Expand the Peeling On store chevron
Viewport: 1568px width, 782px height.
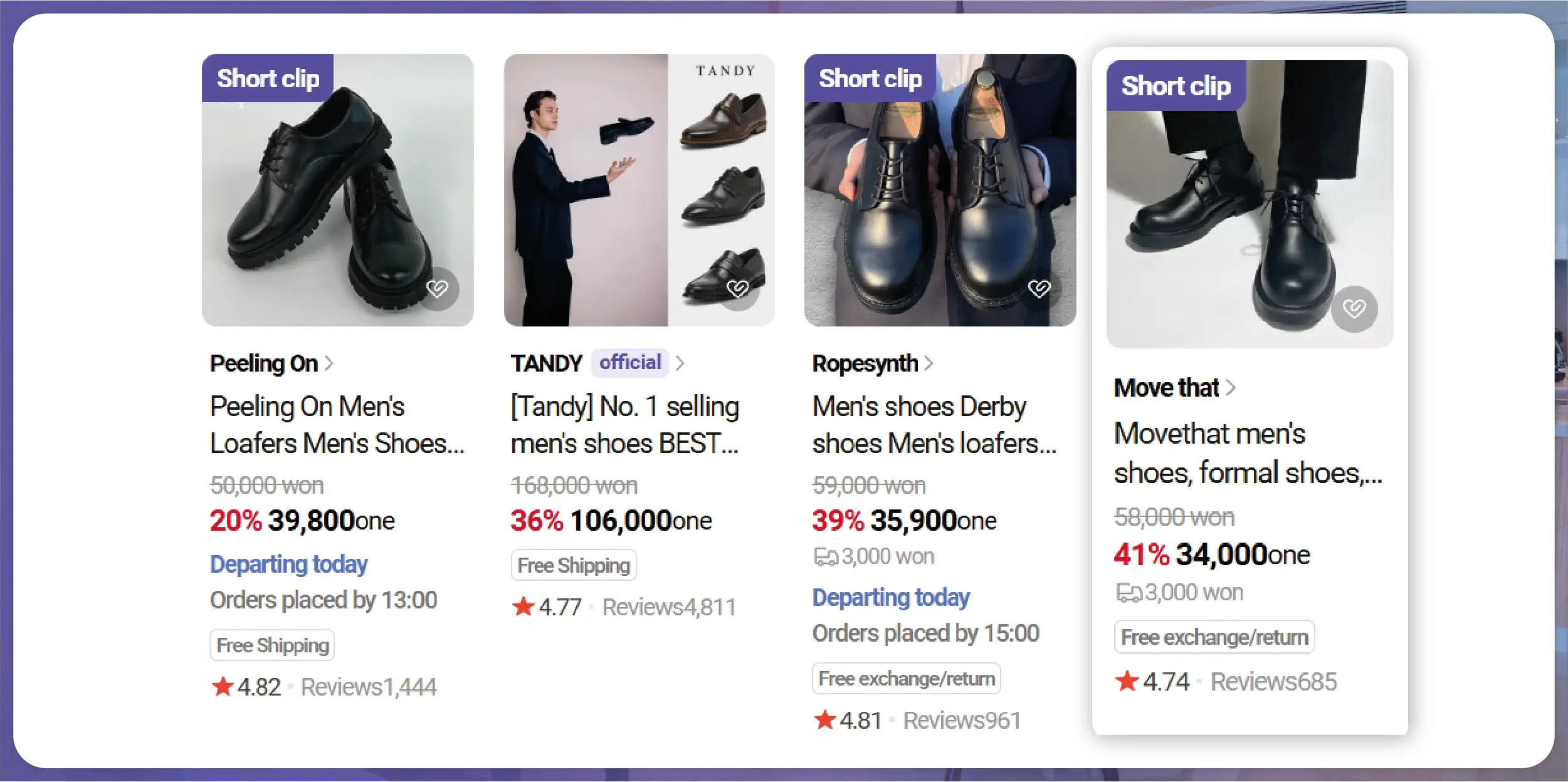[x=329, y=363]
